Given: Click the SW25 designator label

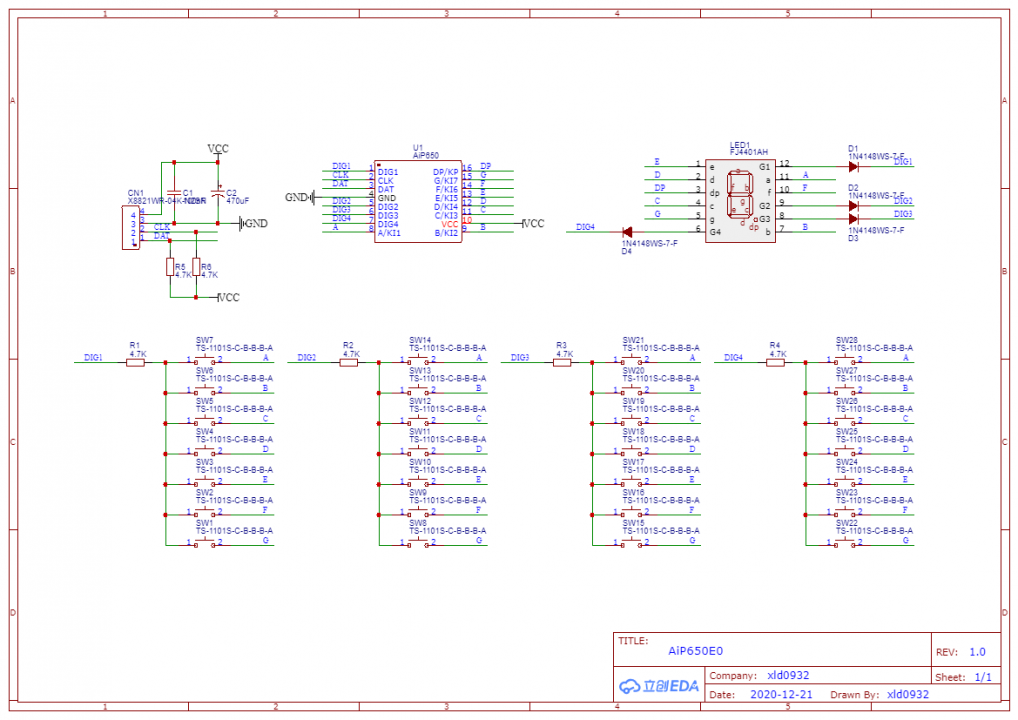Looking at the screenshot, I should click(847, 431).
